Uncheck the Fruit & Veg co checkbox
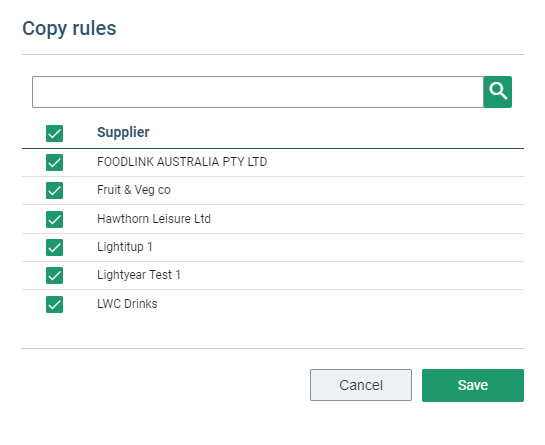Viewport: 545px width, 445px height. (55, 191)
